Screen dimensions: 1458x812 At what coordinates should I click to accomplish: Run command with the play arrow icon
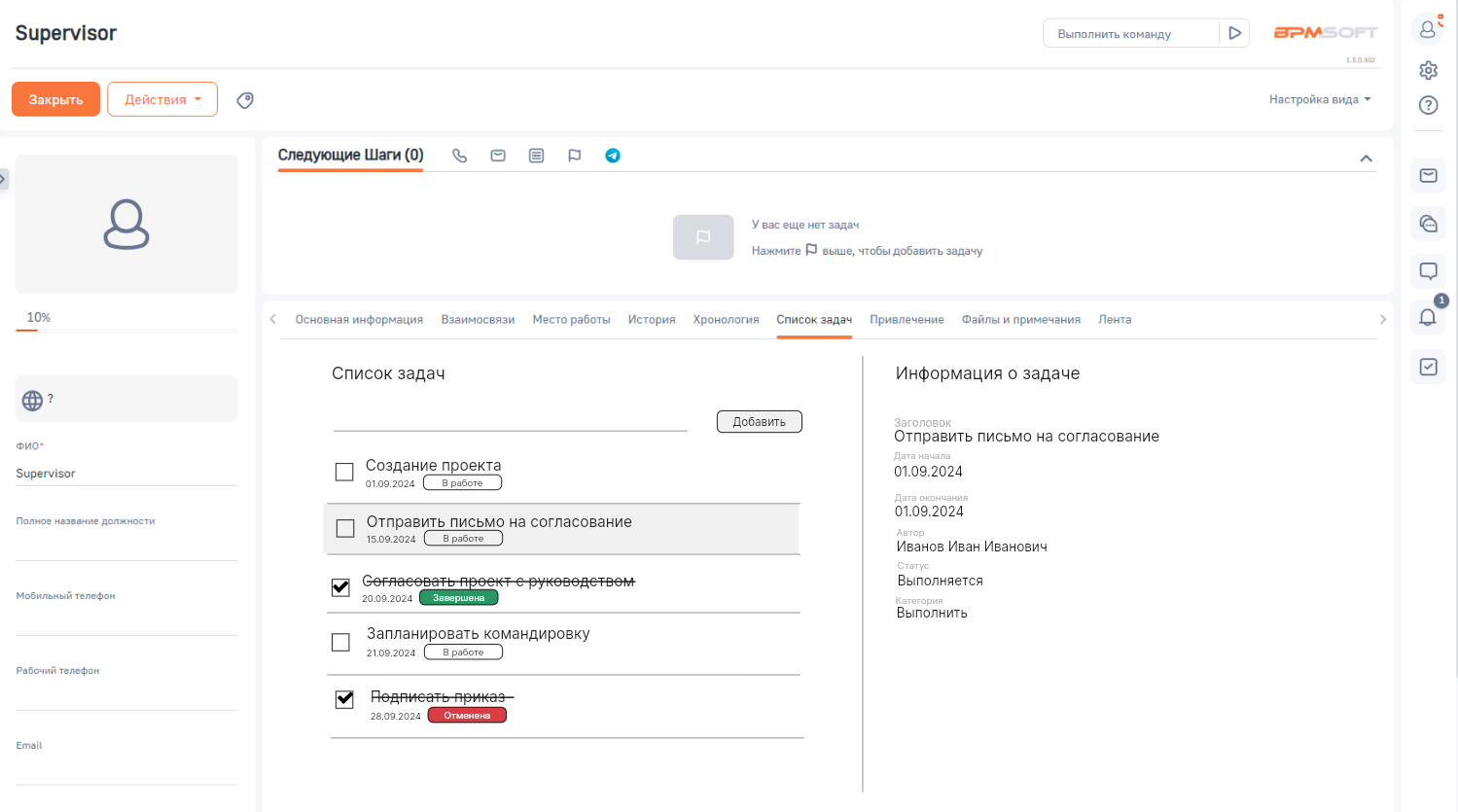click(1234, 33)
